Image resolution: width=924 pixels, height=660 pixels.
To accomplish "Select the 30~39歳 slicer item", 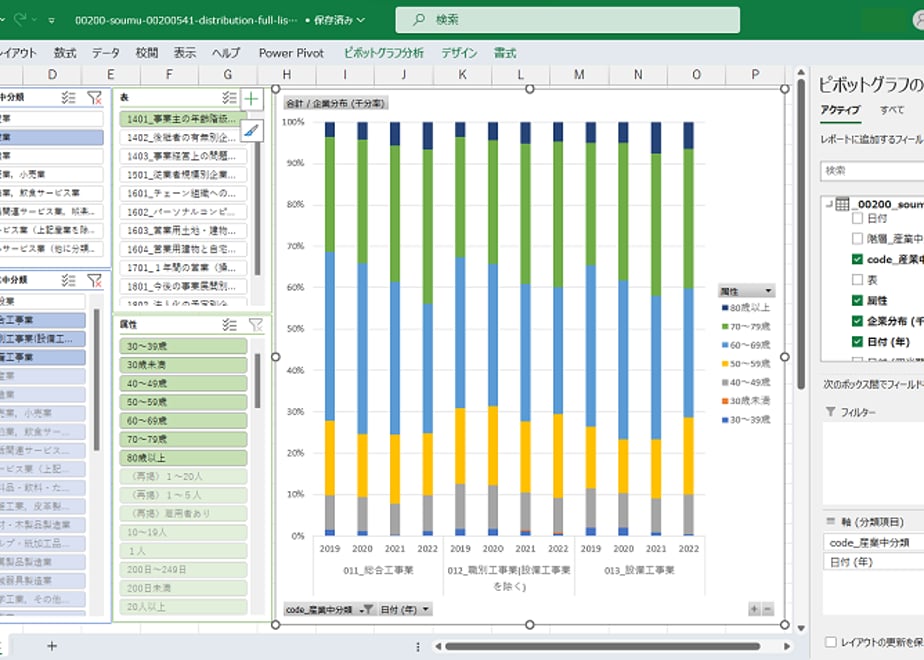I will 183,346.
